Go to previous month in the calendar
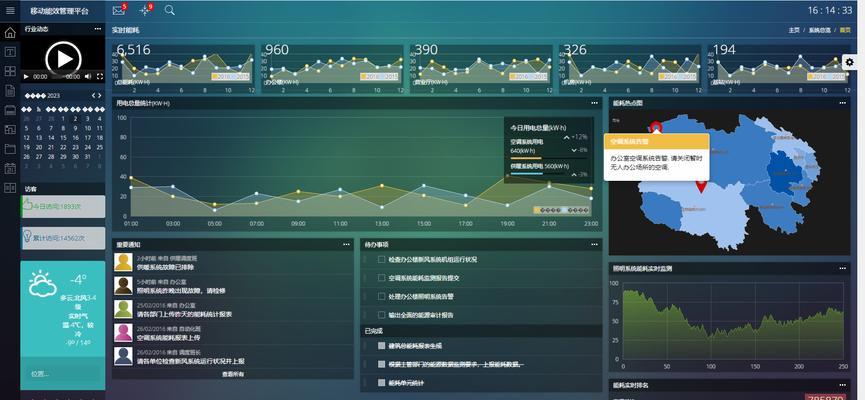Viewport: 865px width, 400px height. click(93, 95)
